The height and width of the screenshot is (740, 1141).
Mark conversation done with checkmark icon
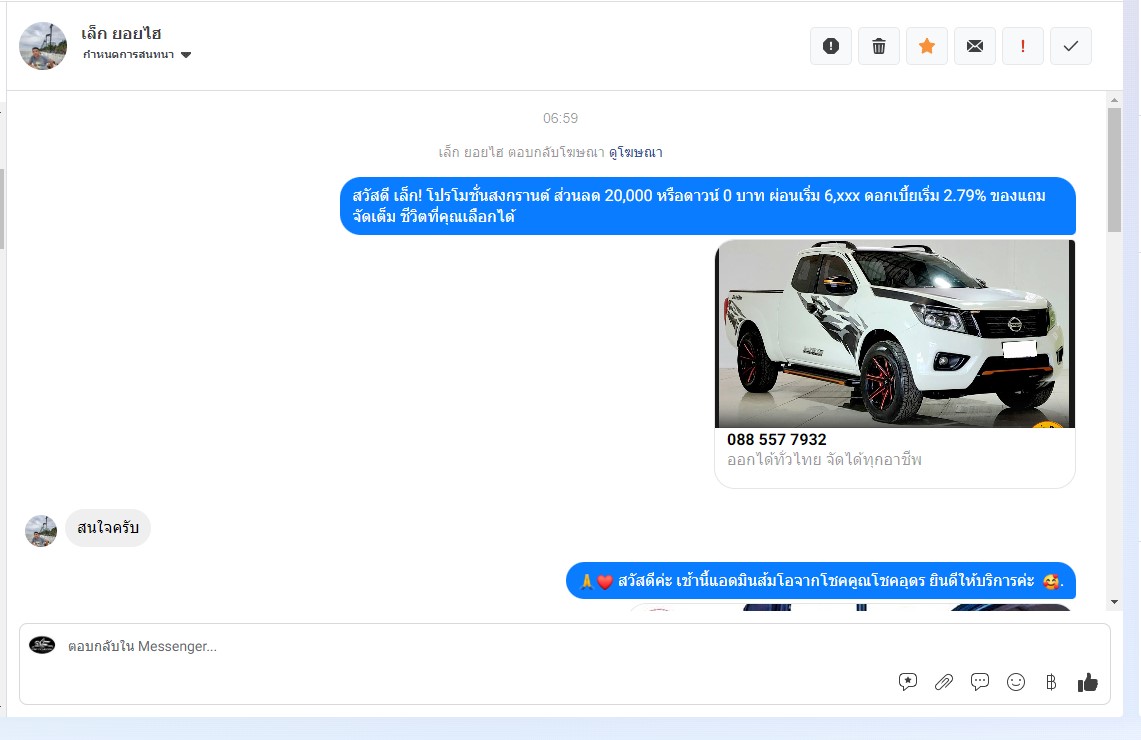pyautogui.click(x=1070, y=46)
